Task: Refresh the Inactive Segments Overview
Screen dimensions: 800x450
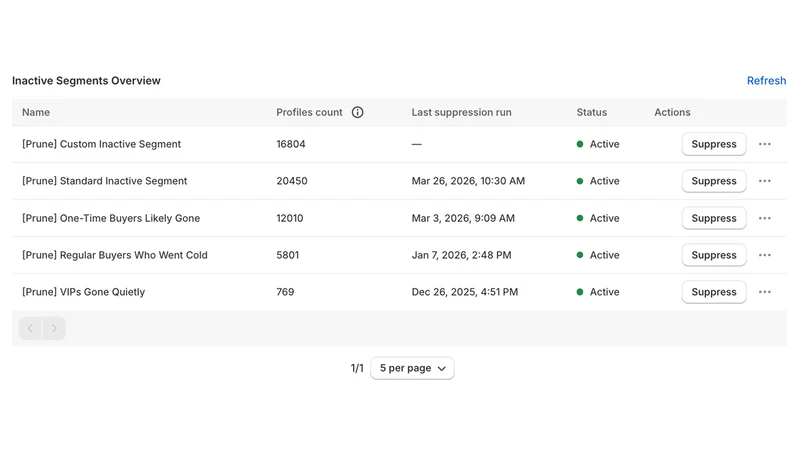Action: [766, 81]
